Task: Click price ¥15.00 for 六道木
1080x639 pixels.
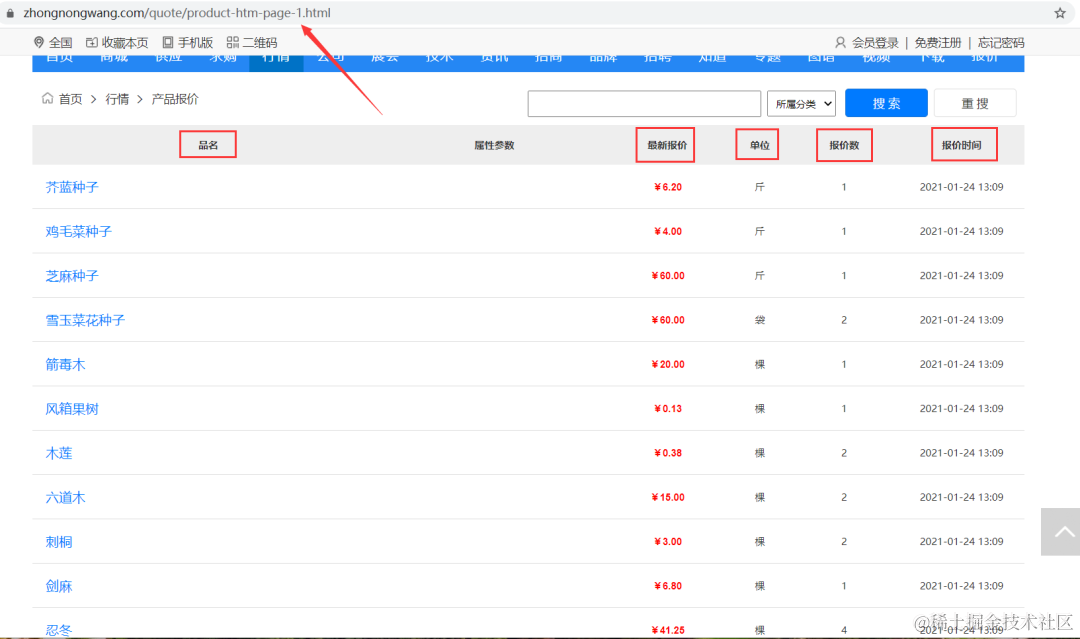Action: coord(667,497)
